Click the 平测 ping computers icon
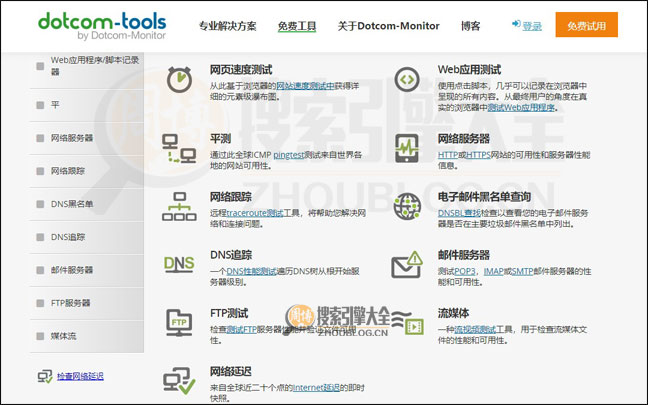 (x=179, y=148)
